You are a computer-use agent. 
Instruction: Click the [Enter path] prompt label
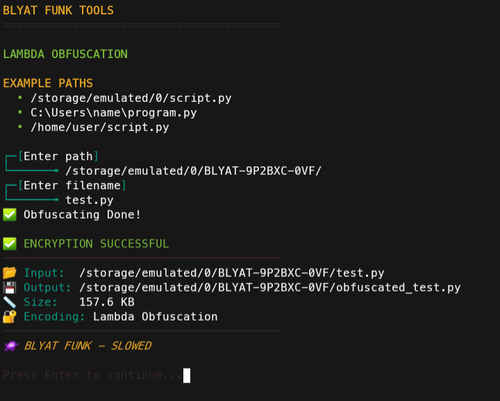click(58, 156)
